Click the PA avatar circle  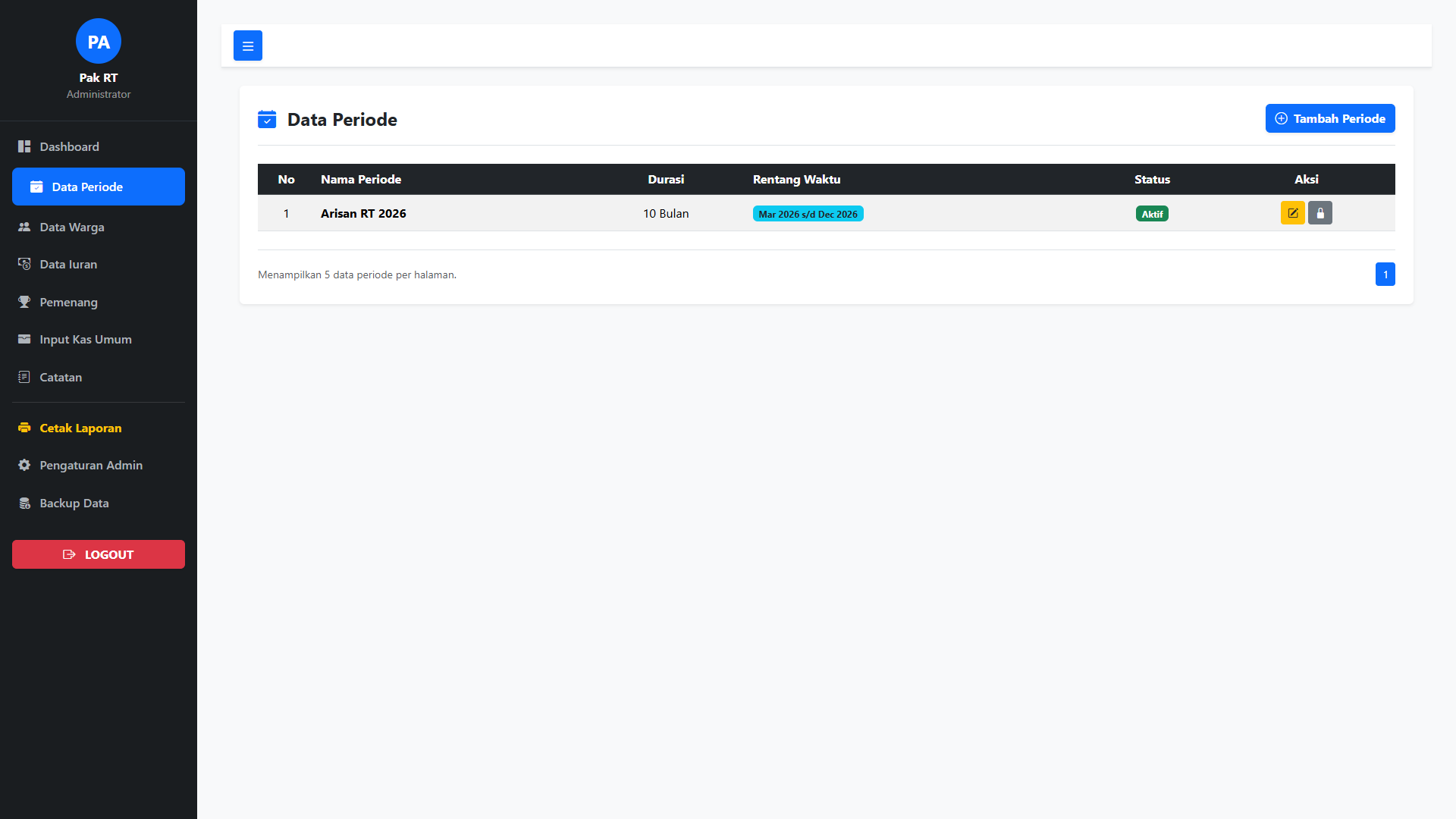tap(99, 42)
